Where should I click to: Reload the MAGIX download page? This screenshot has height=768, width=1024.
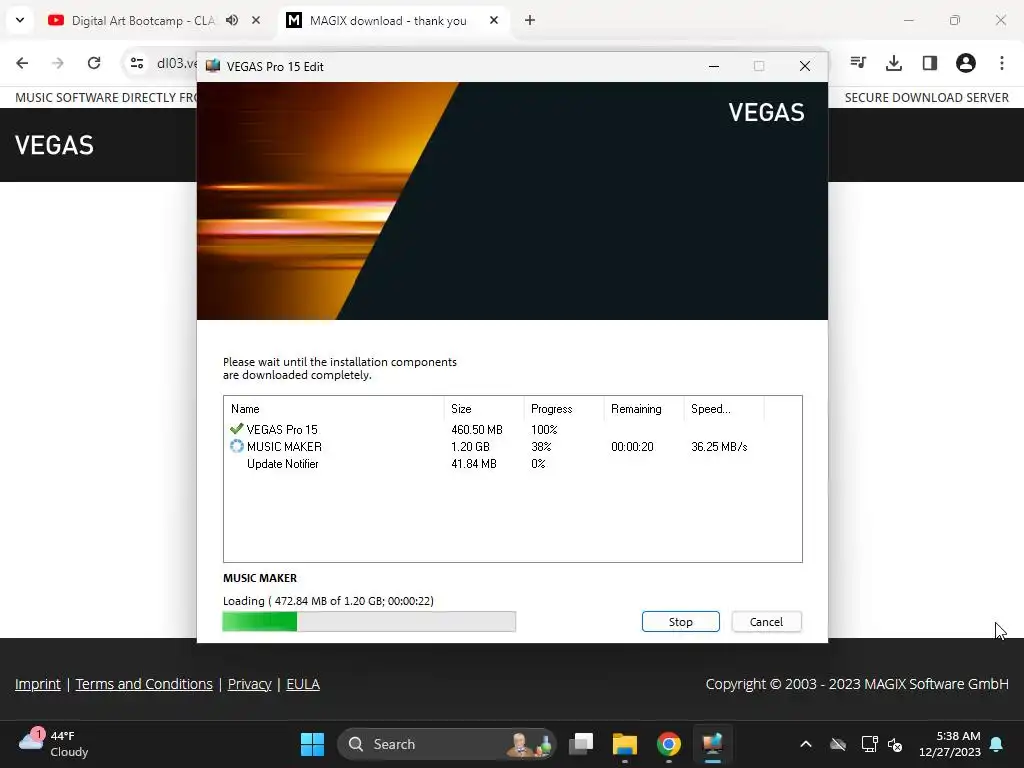click(94, 63)
